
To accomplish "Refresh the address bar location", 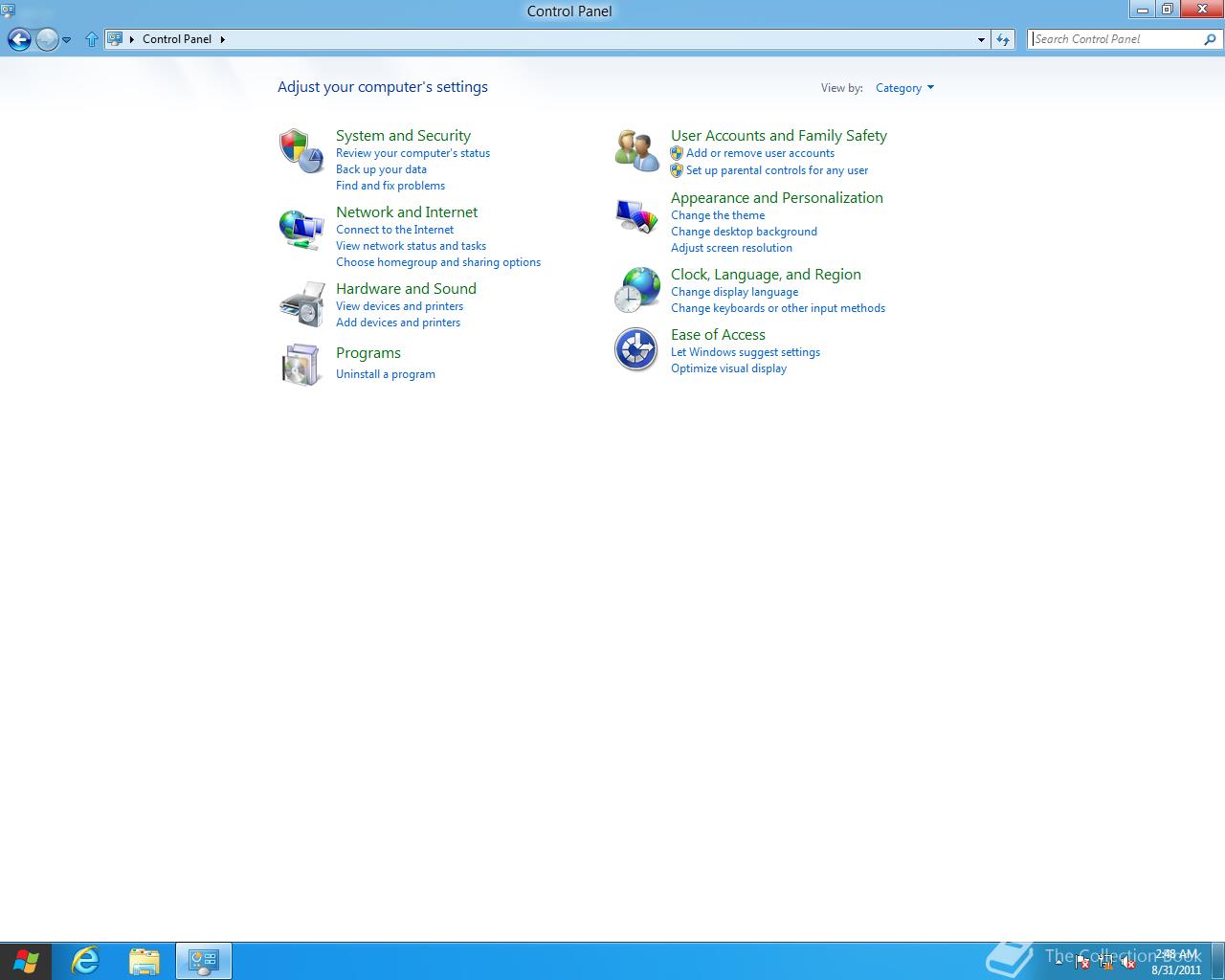I will [x=1003, y=39].
